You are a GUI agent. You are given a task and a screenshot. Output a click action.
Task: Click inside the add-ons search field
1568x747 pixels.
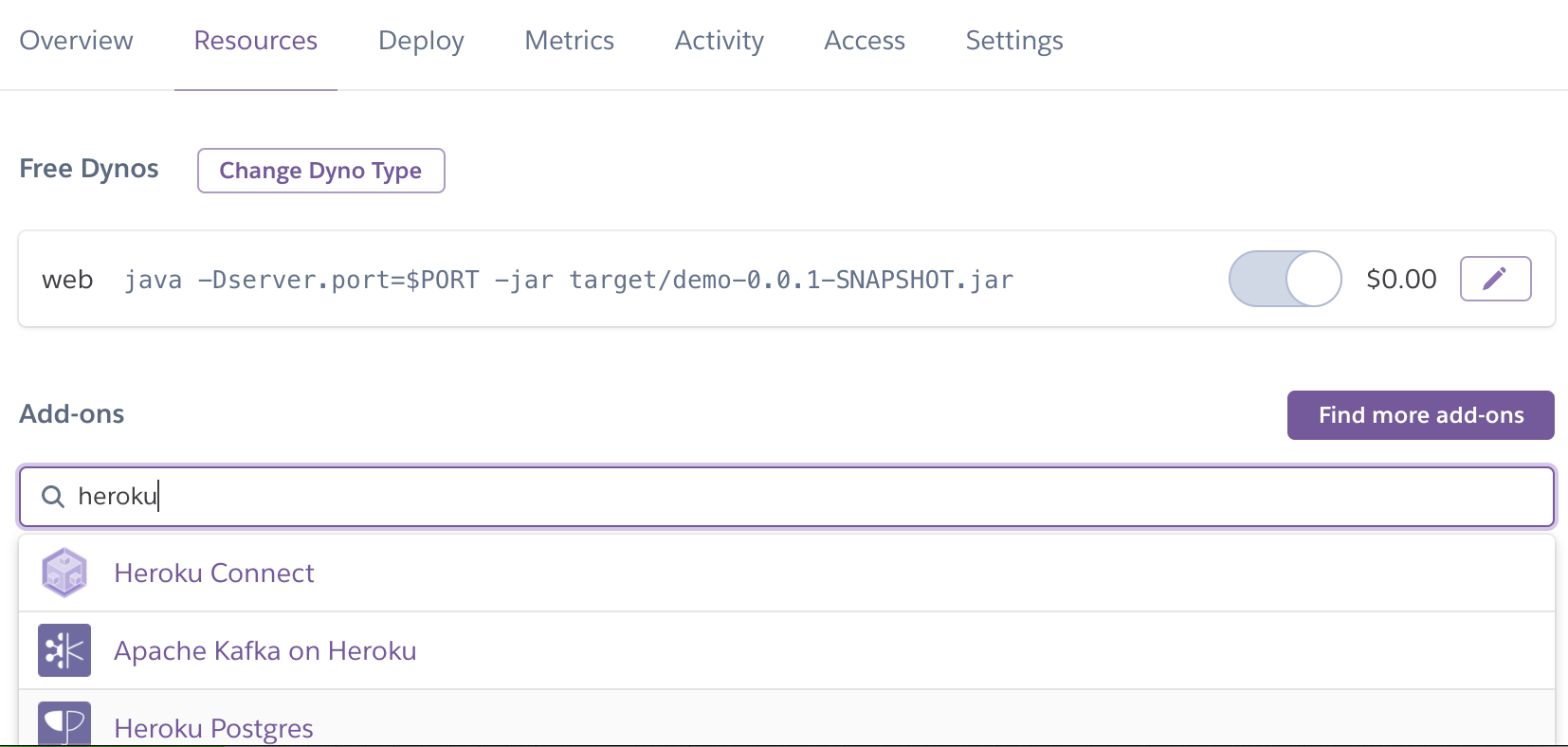coord(787,496)
